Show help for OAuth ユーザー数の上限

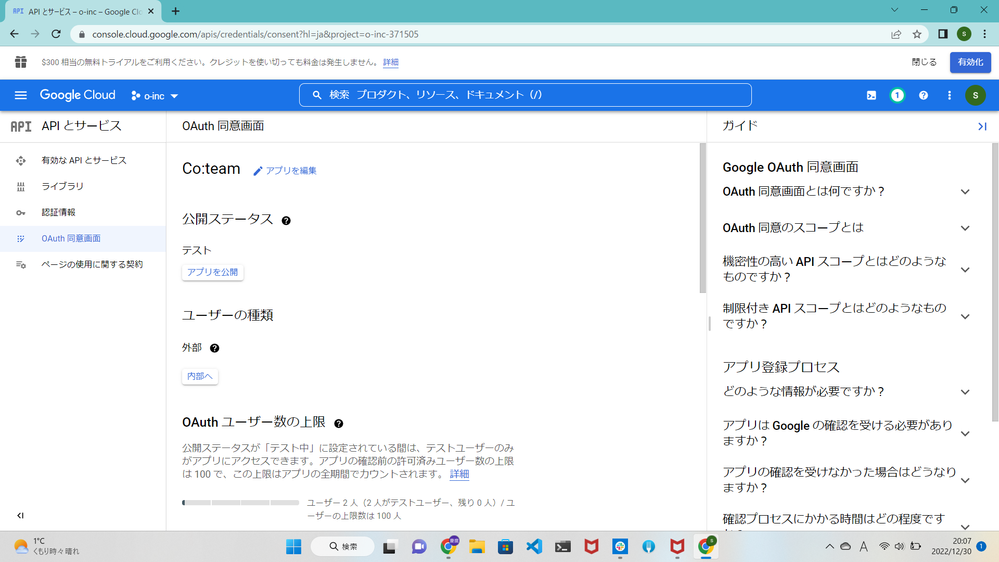coord(339,423)
